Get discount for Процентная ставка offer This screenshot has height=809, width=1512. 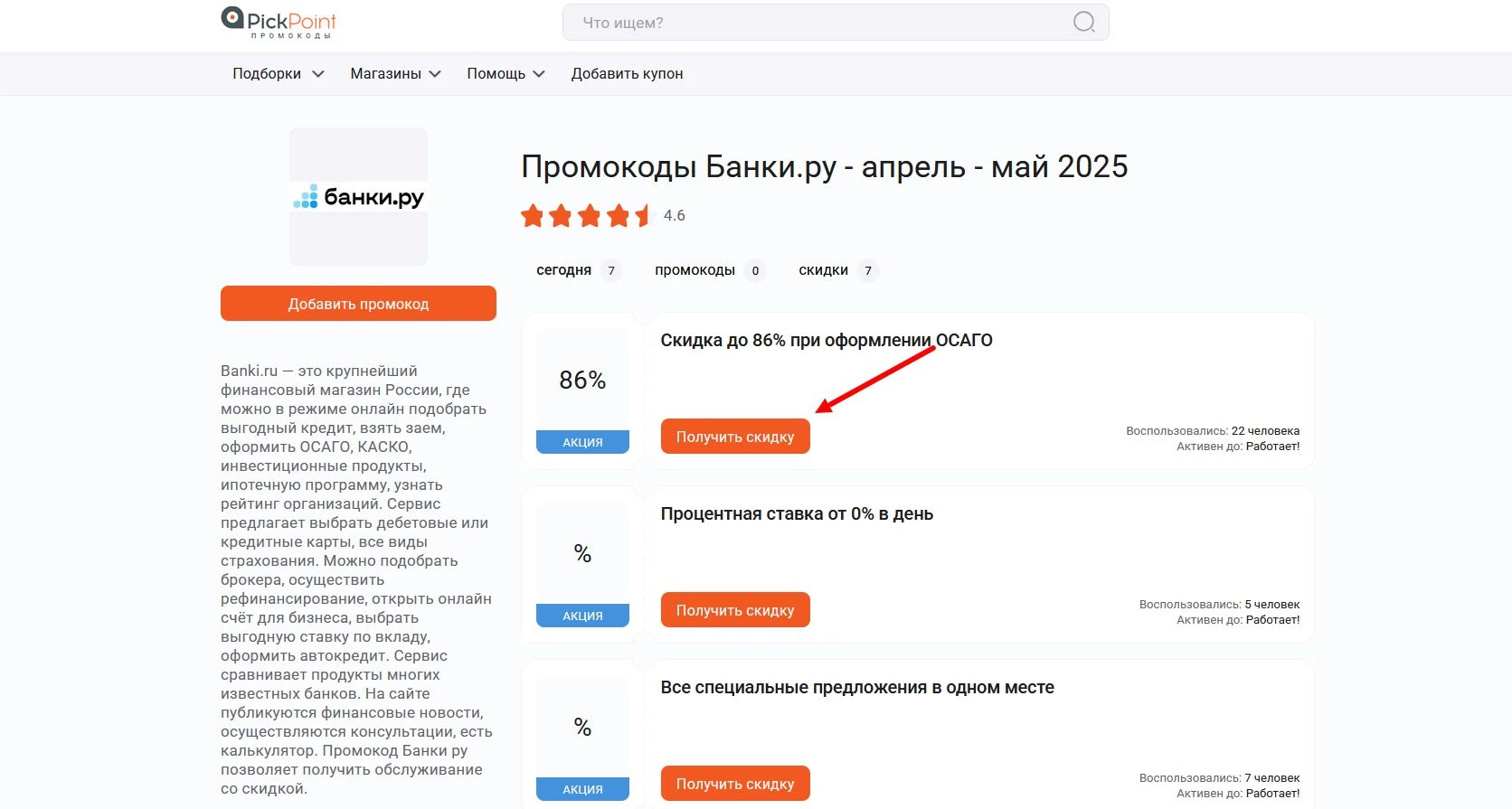pos(735,610)
